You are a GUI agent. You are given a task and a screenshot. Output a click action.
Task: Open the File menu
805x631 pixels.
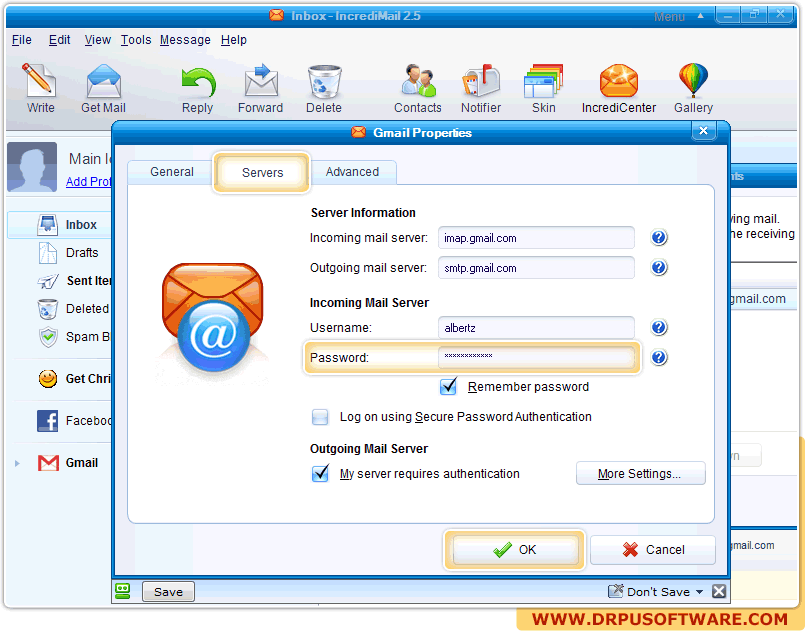click(22, 40)
